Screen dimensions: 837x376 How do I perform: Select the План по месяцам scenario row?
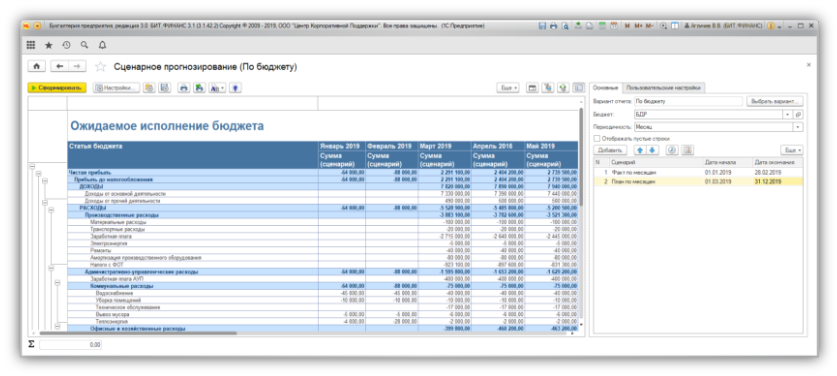click(698, 182)
